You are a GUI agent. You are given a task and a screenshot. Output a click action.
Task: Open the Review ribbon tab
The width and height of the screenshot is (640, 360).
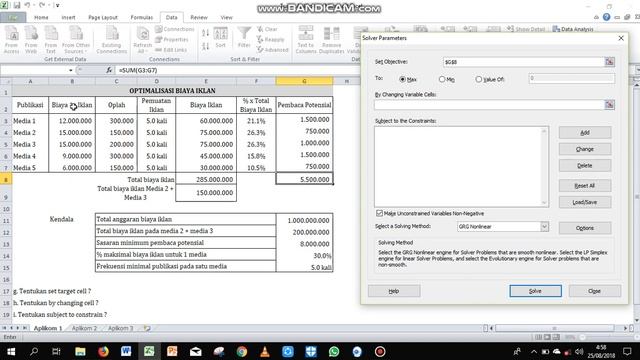(x=199, y=18)
